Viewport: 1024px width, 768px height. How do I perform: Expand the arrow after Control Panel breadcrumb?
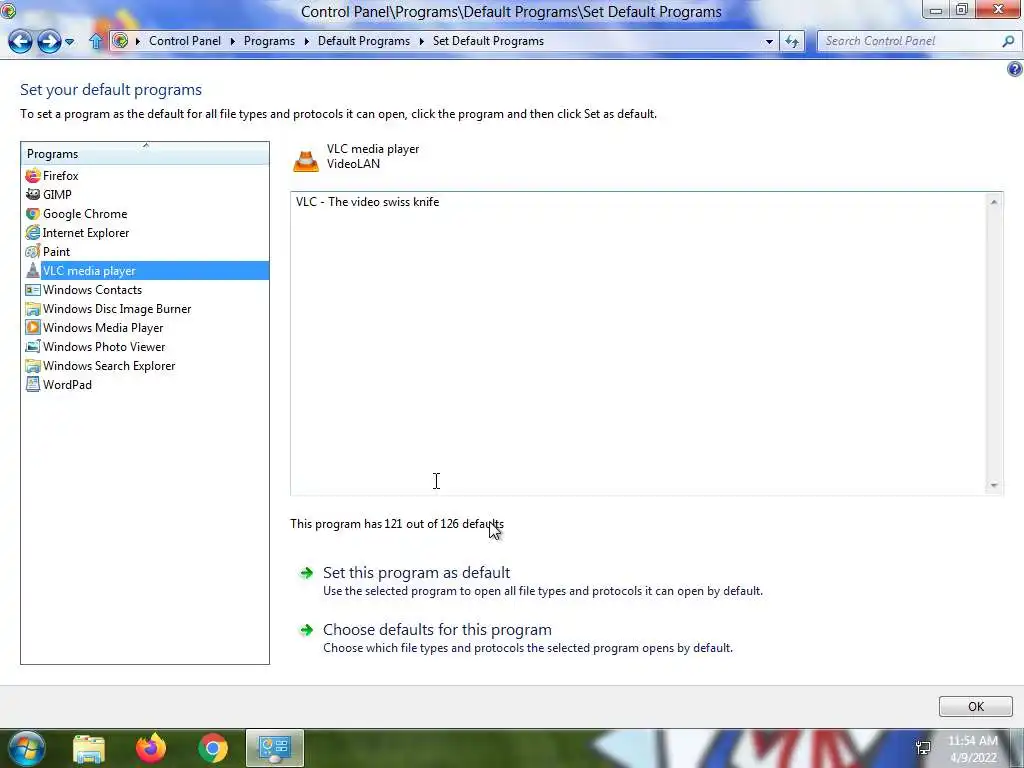(232, 41)
